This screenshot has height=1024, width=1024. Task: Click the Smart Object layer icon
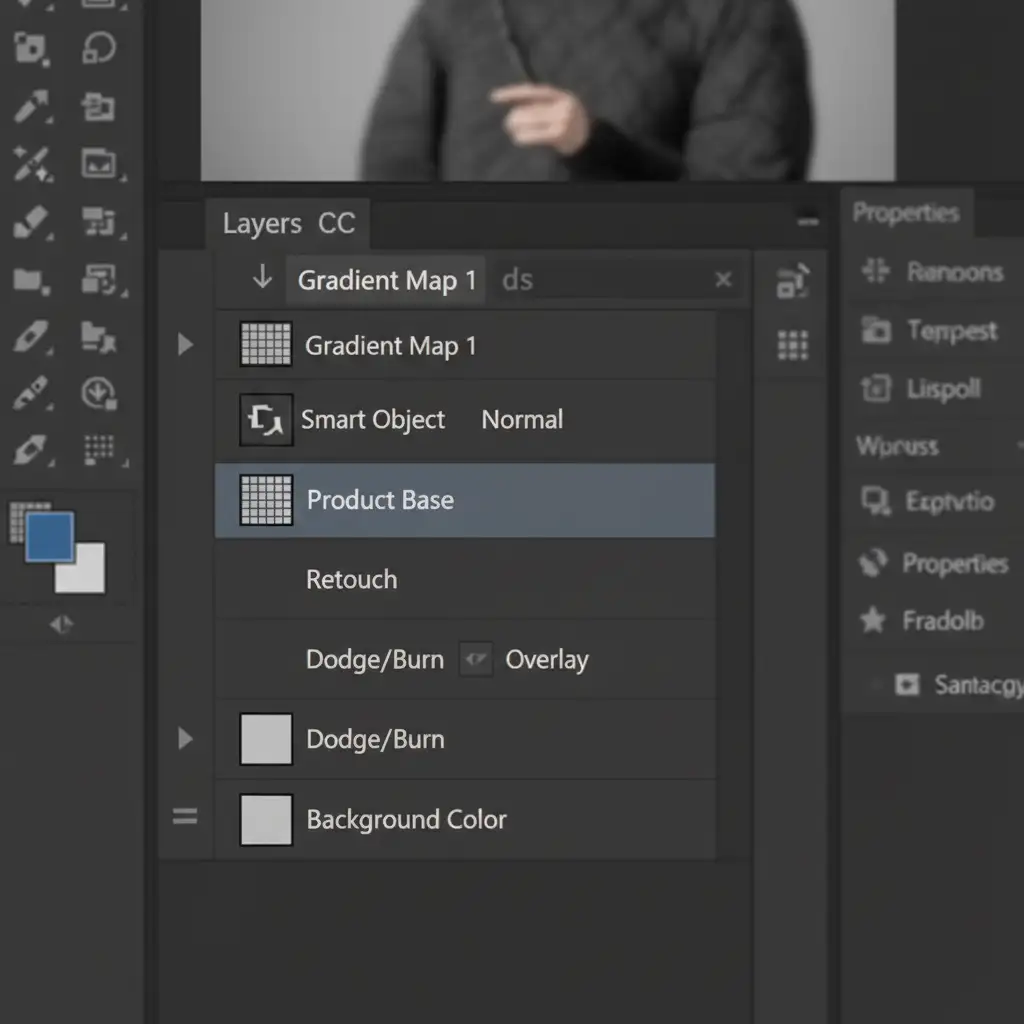pos(266,420)
